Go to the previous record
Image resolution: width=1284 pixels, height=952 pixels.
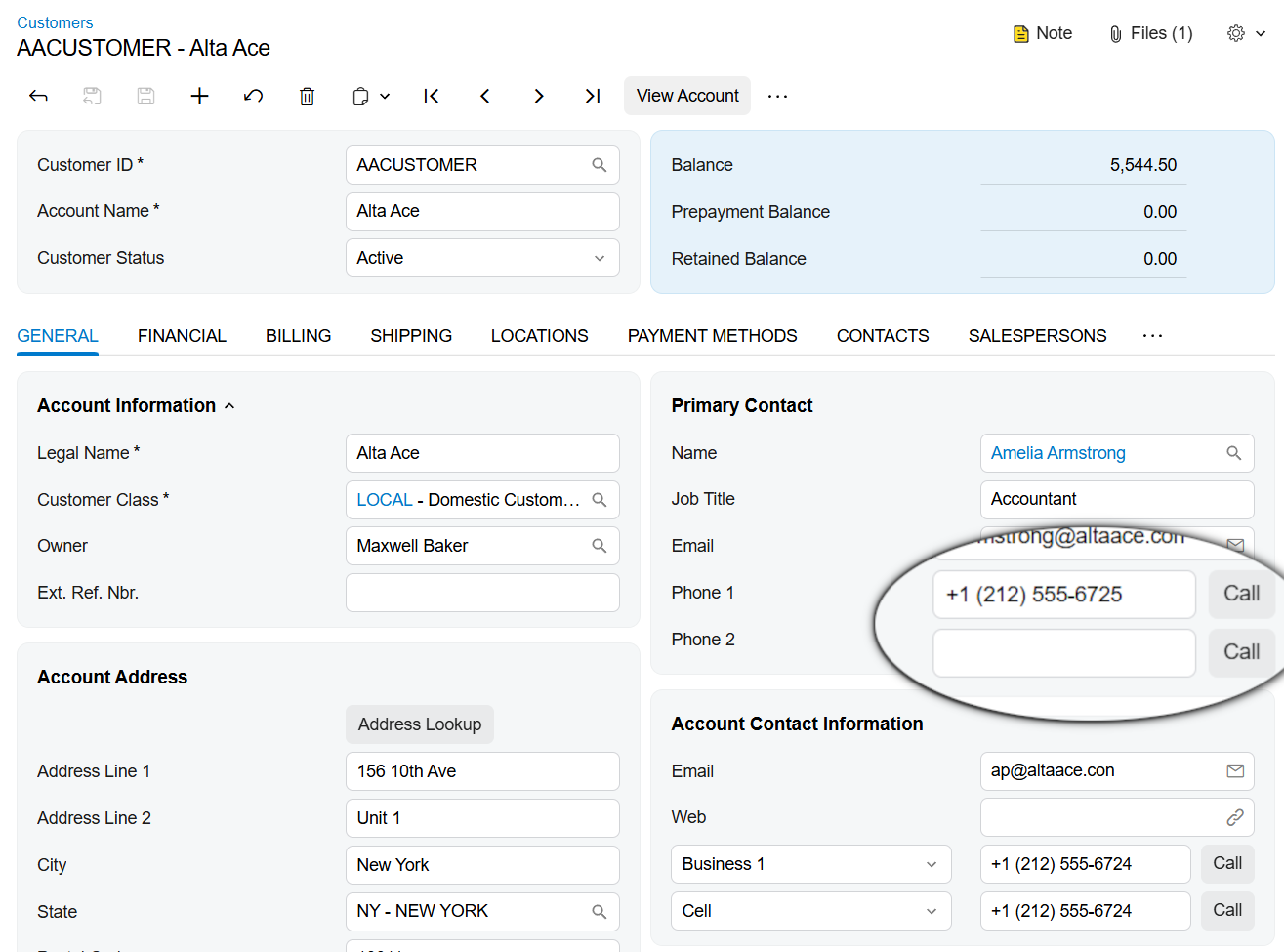pos(485,96)
